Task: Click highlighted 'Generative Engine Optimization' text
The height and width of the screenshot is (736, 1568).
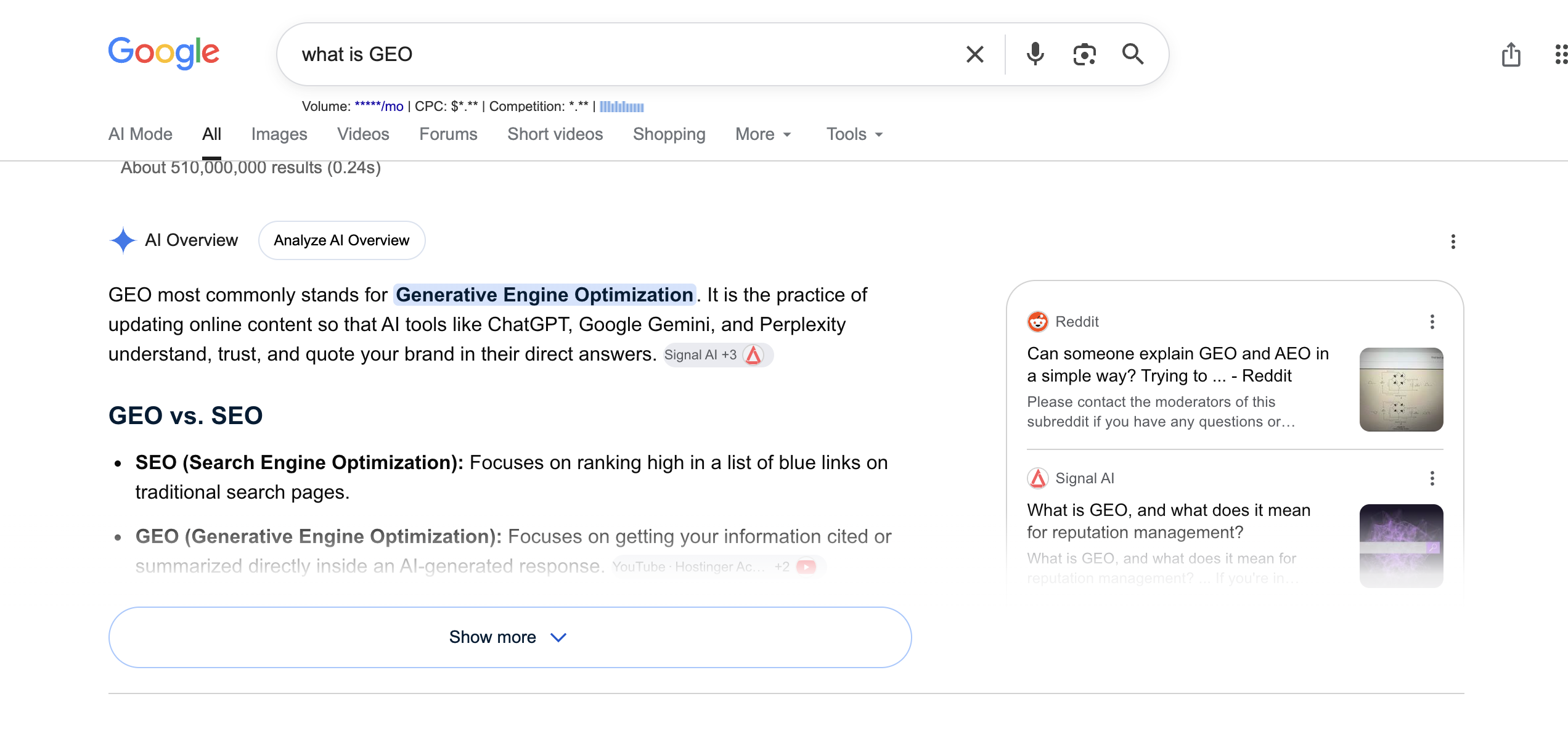Action: coord(544,295)
